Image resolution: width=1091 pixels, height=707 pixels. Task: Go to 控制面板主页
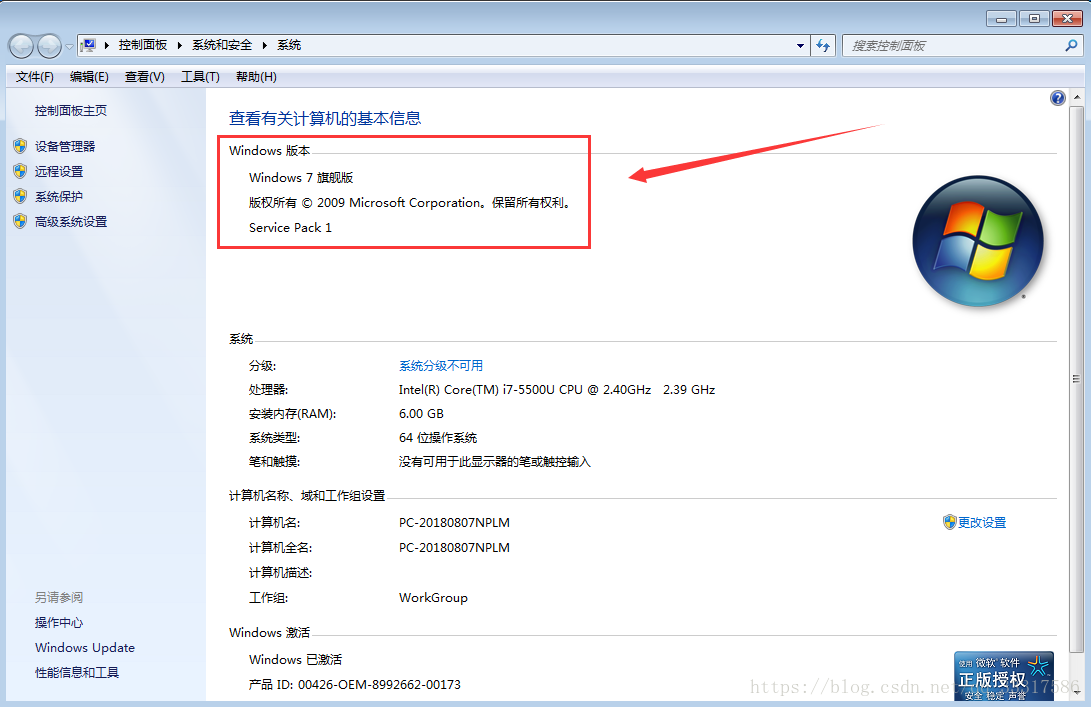point(71,111)
